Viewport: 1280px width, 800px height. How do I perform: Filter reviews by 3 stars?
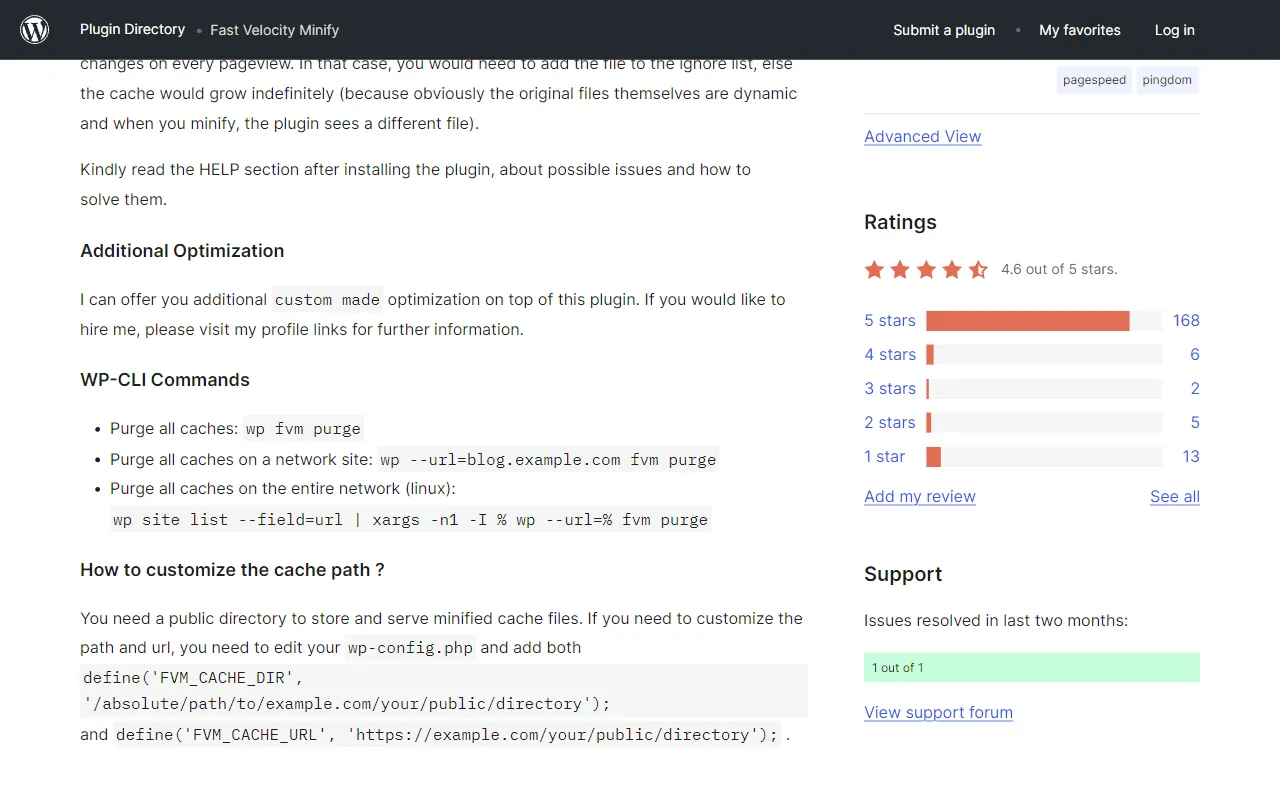click(890, 388)
